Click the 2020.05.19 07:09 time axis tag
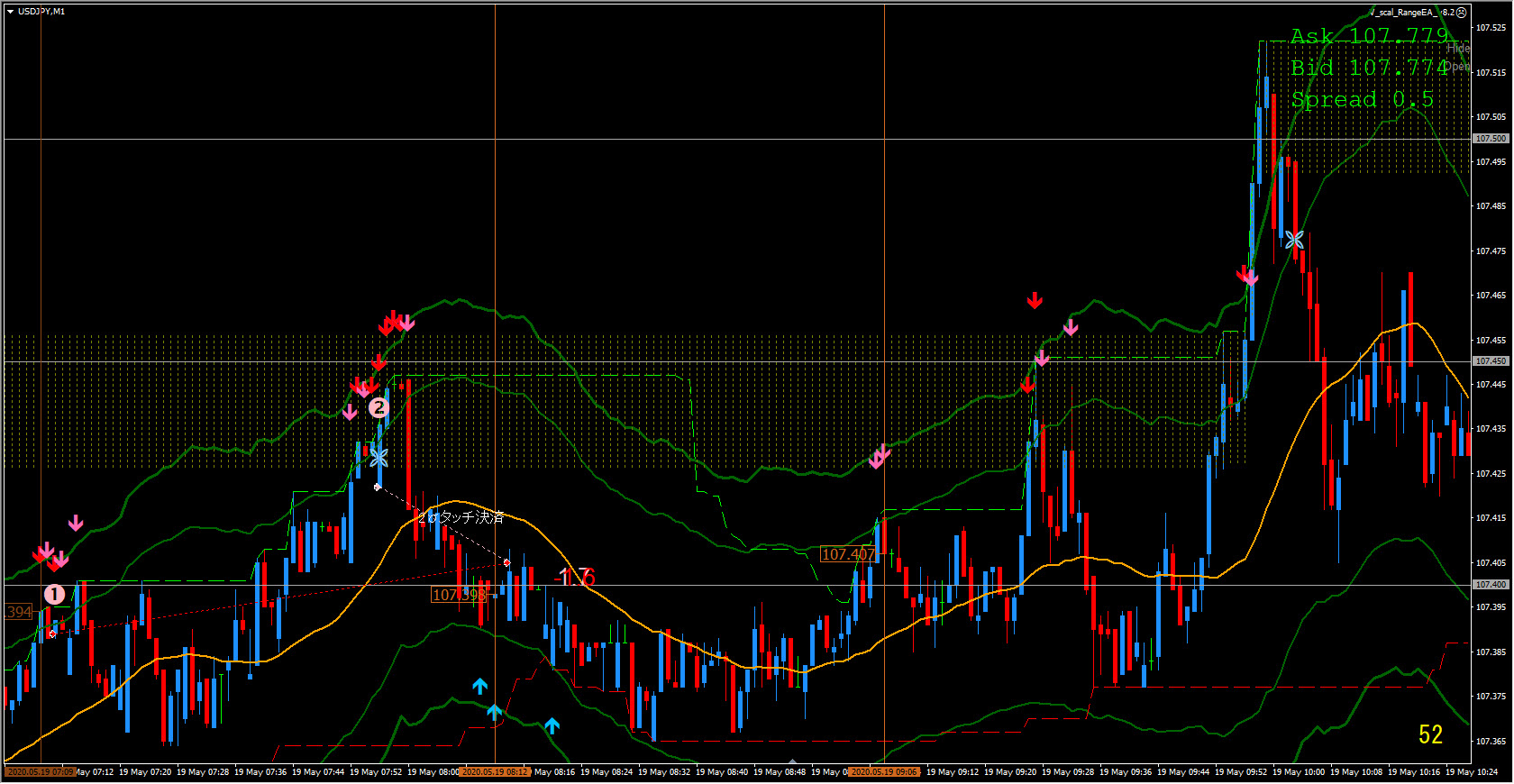 click(40, 772)
